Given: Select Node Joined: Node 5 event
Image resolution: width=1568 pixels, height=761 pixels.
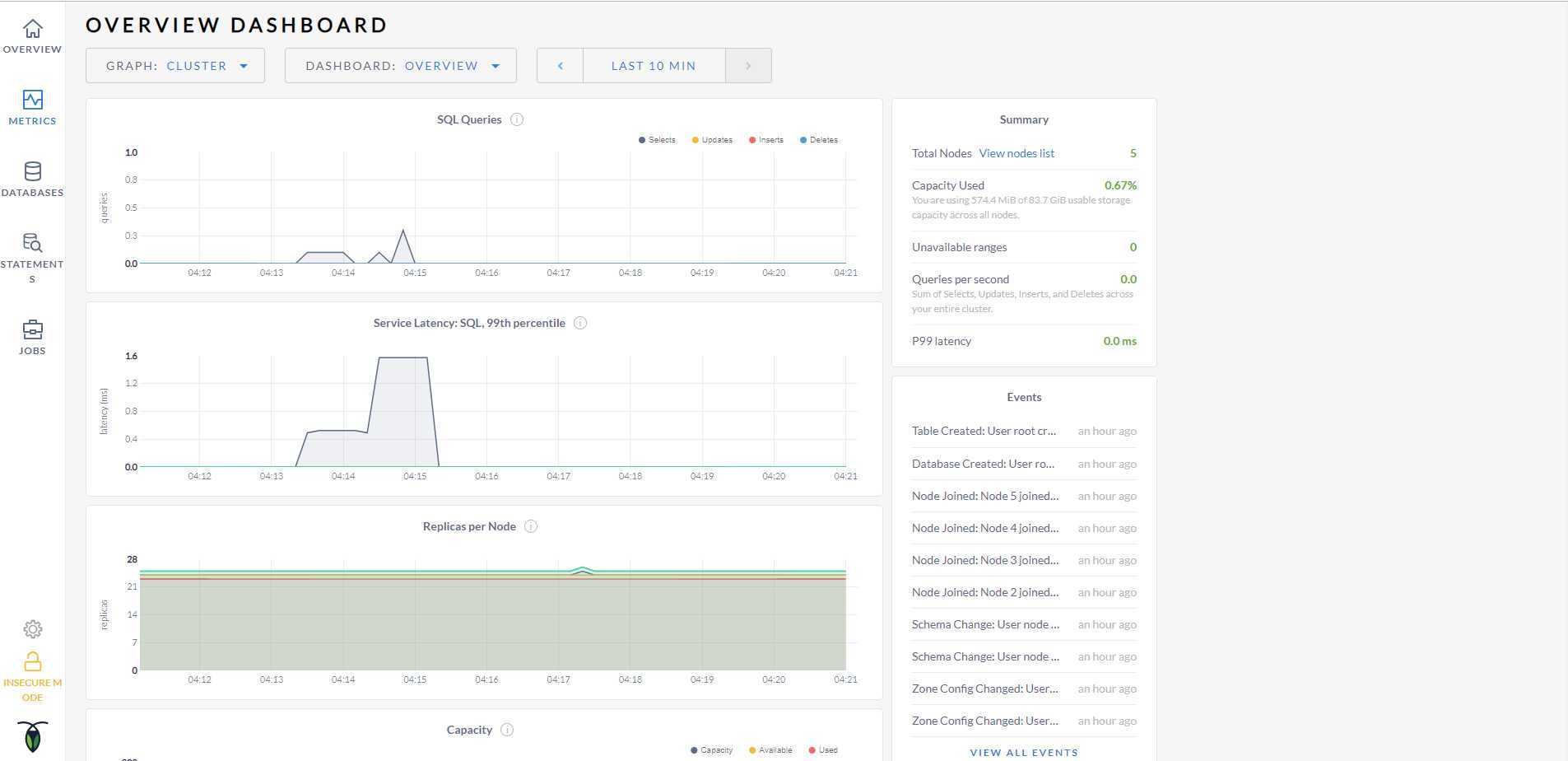Looking at the screenshot, I should pyautogui.click(x=1024, y=496).
